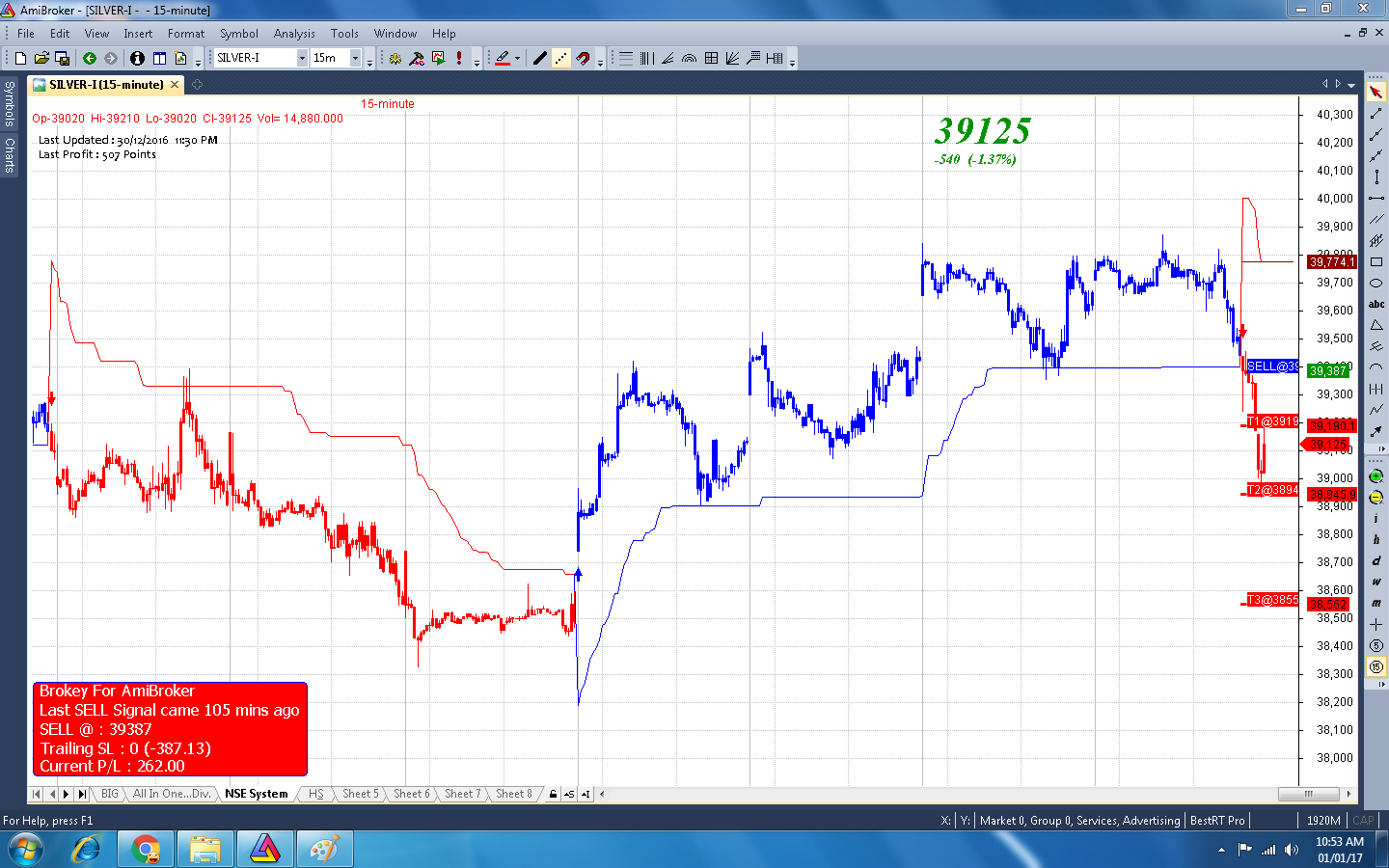Select the arc drawing tool
This screenshot has width=1389, height=868.
click(x=1376, y=367)
